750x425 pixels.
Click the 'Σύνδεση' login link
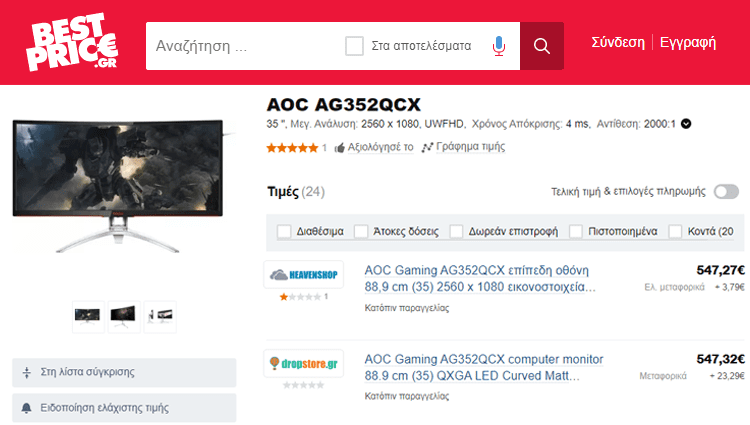pyautogui.click(x=618, y=43)
